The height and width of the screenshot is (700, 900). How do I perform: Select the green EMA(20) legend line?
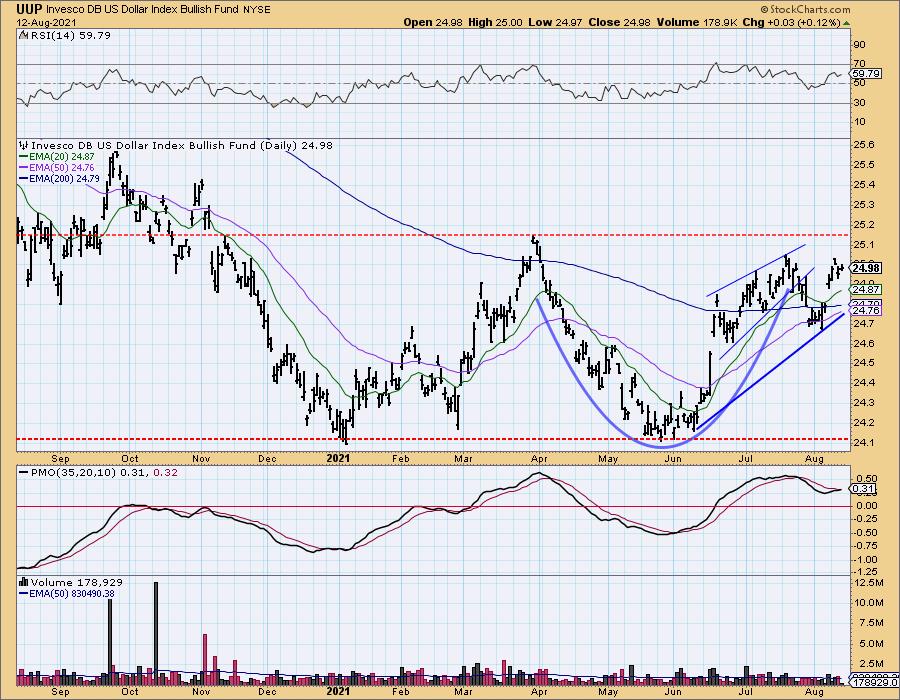[24, 156]
